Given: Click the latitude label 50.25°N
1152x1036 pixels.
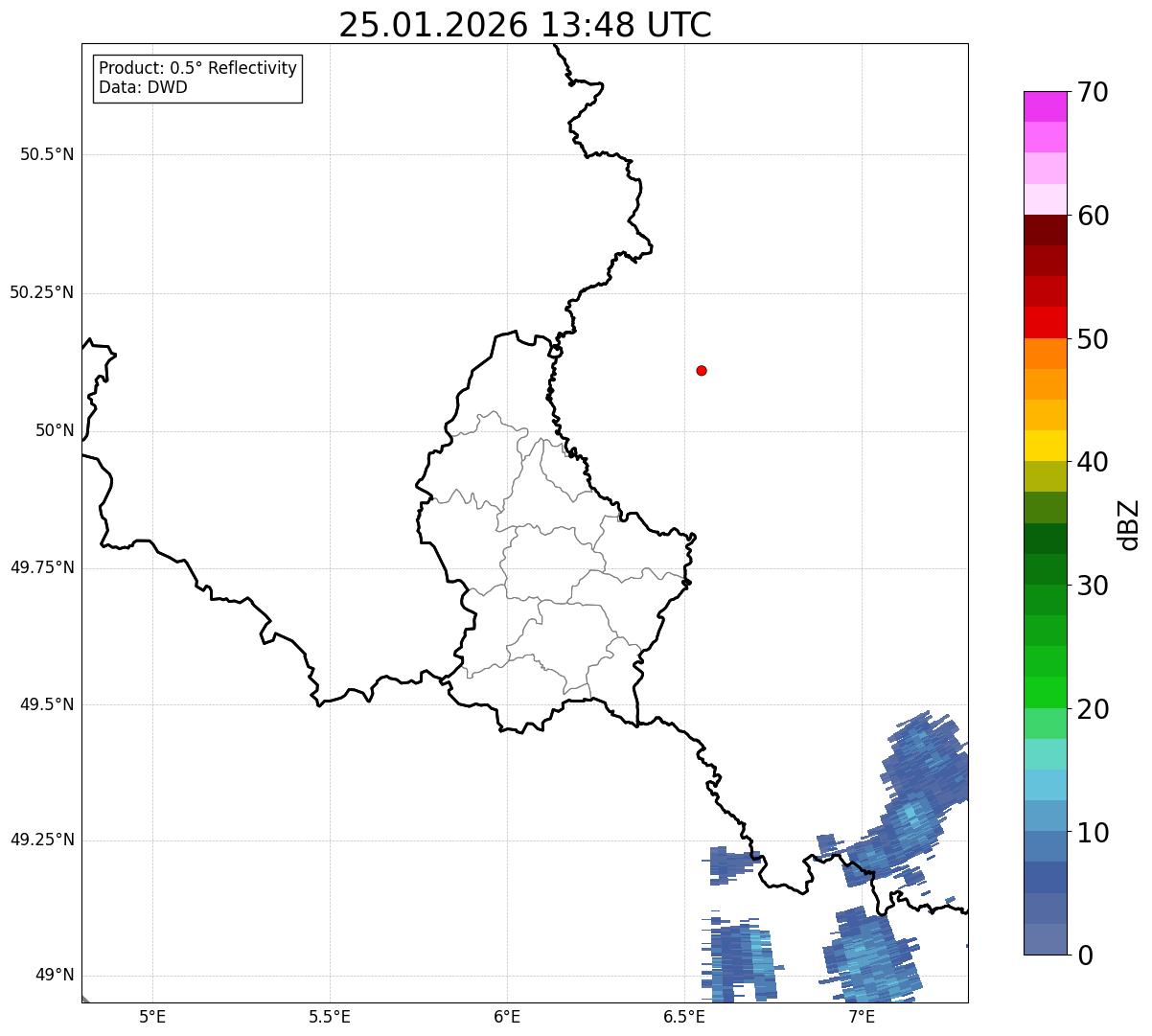Looking at the screenshot, I should [x=42, y=292].
